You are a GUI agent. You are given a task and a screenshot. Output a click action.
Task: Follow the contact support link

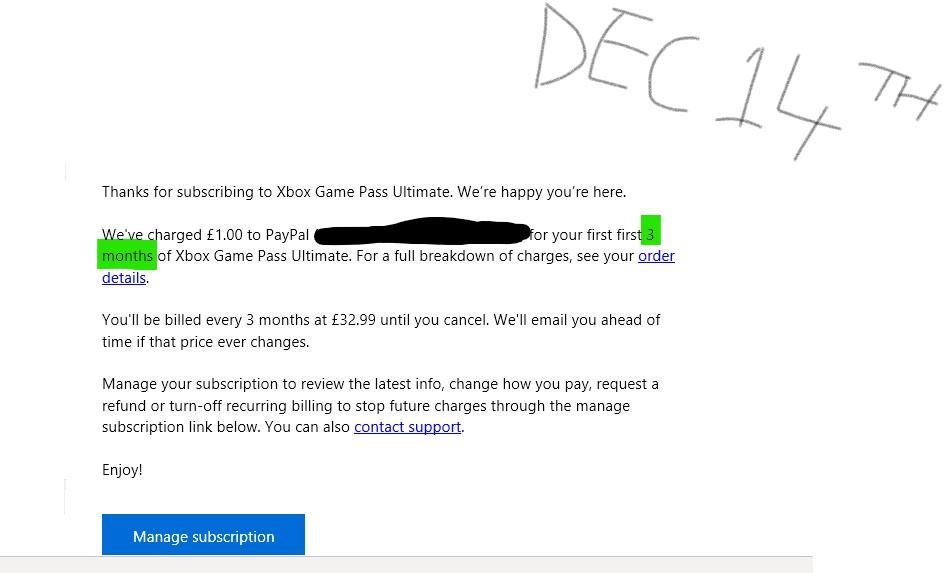pos(408,427)
